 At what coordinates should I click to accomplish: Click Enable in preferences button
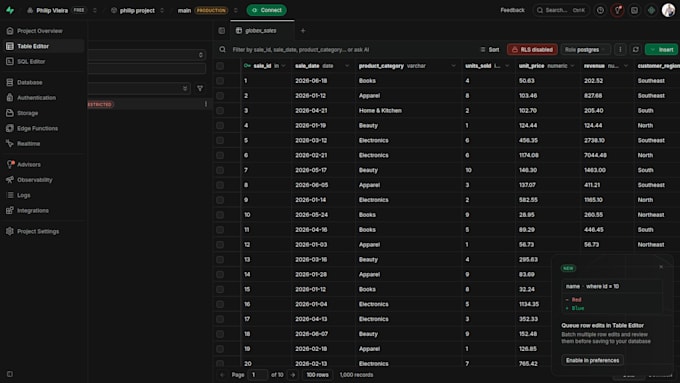(592, 360)
